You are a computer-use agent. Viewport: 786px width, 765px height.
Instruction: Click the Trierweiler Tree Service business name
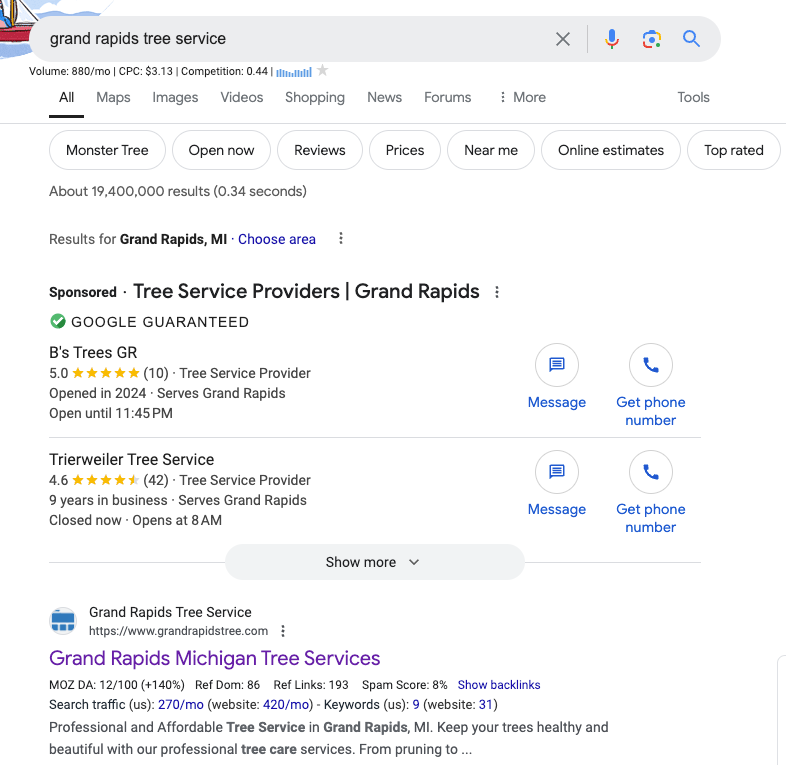132,459
